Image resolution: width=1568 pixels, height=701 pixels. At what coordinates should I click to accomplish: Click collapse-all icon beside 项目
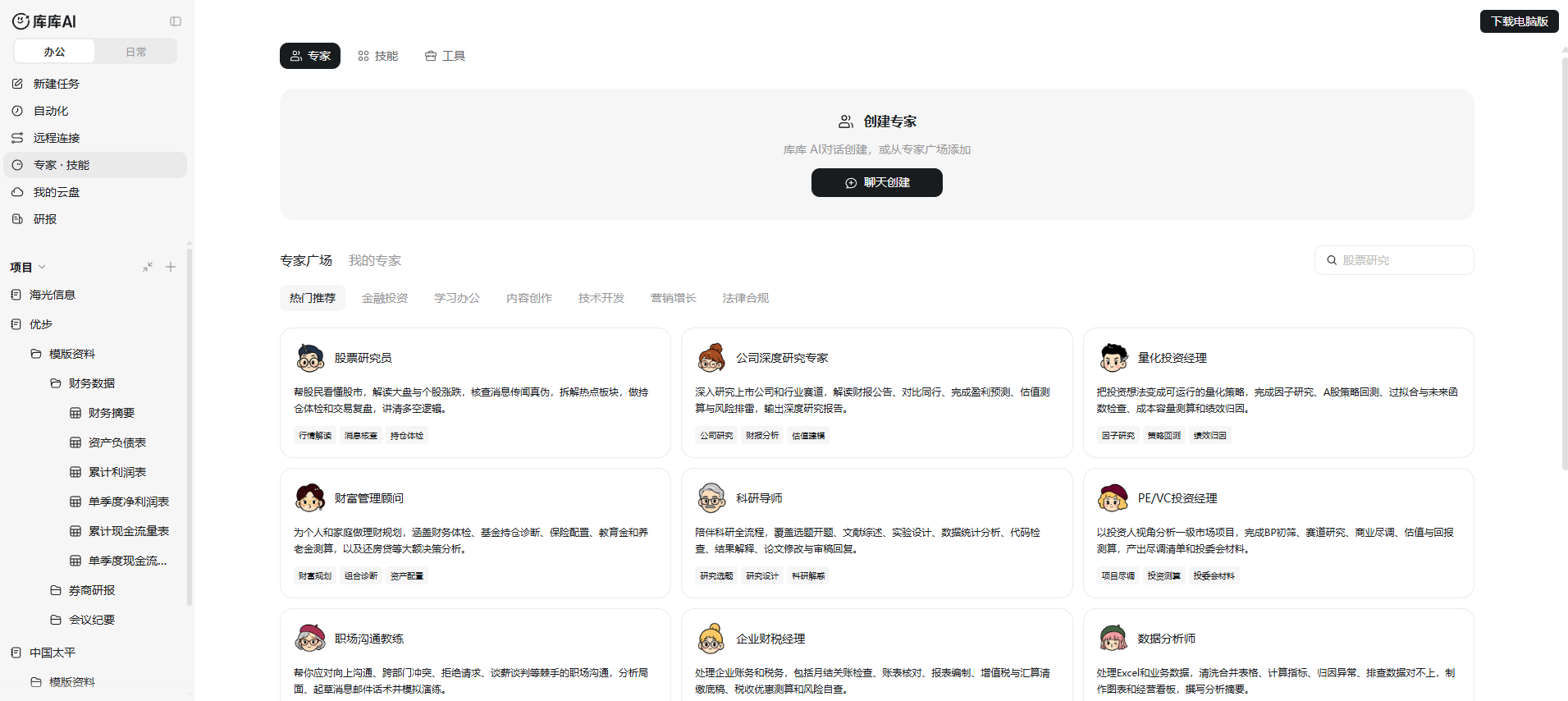(x=148, y=267)
